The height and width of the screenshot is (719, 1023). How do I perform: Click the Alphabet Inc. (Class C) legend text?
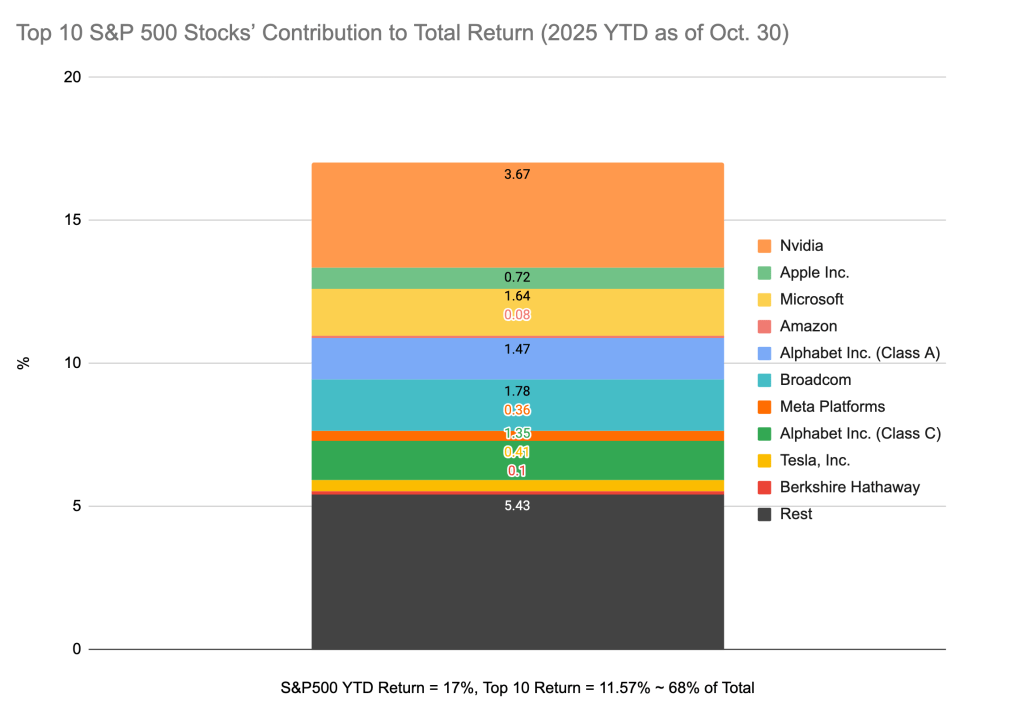pos(861,433)
